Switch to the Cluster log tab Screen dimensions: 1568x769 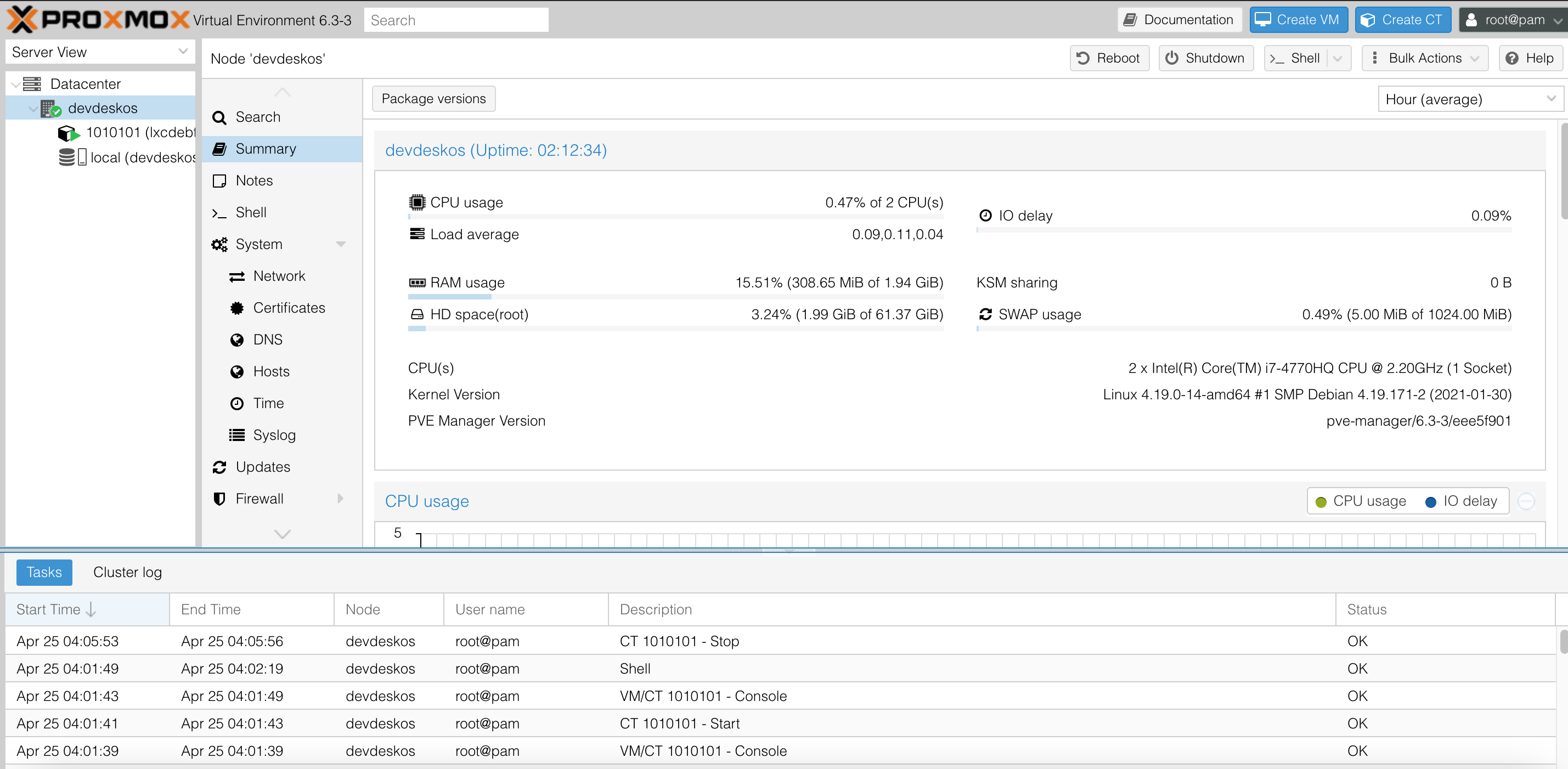tap(127, 573)
